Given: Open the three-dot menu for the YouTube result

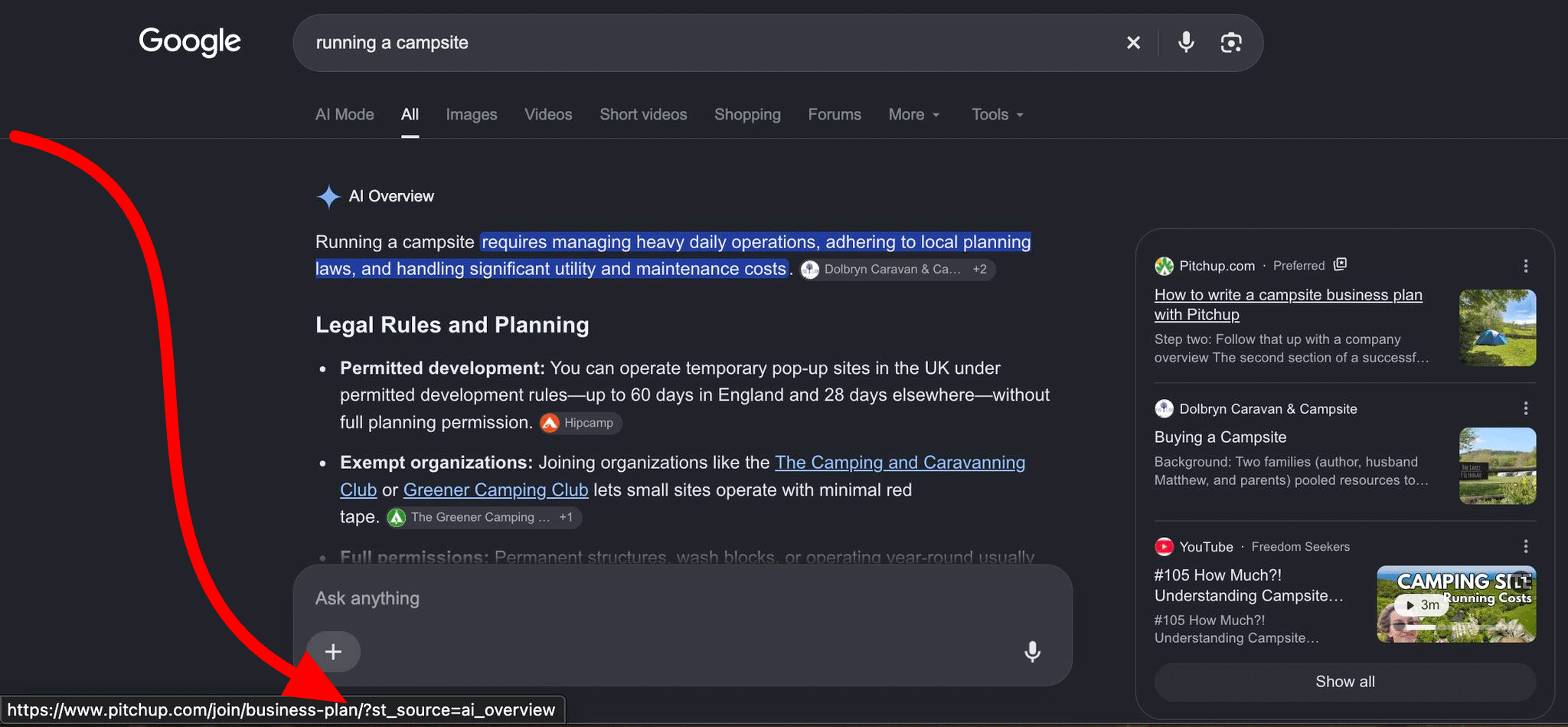Looking at the screenshot, I should click(x=1525, y=546).
